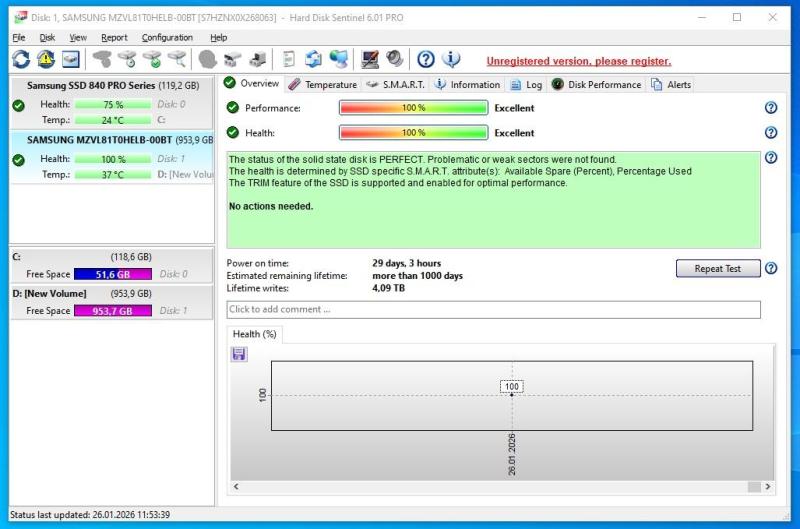
Task: Click help icon next to Performance bar
Action: [770, 108]
